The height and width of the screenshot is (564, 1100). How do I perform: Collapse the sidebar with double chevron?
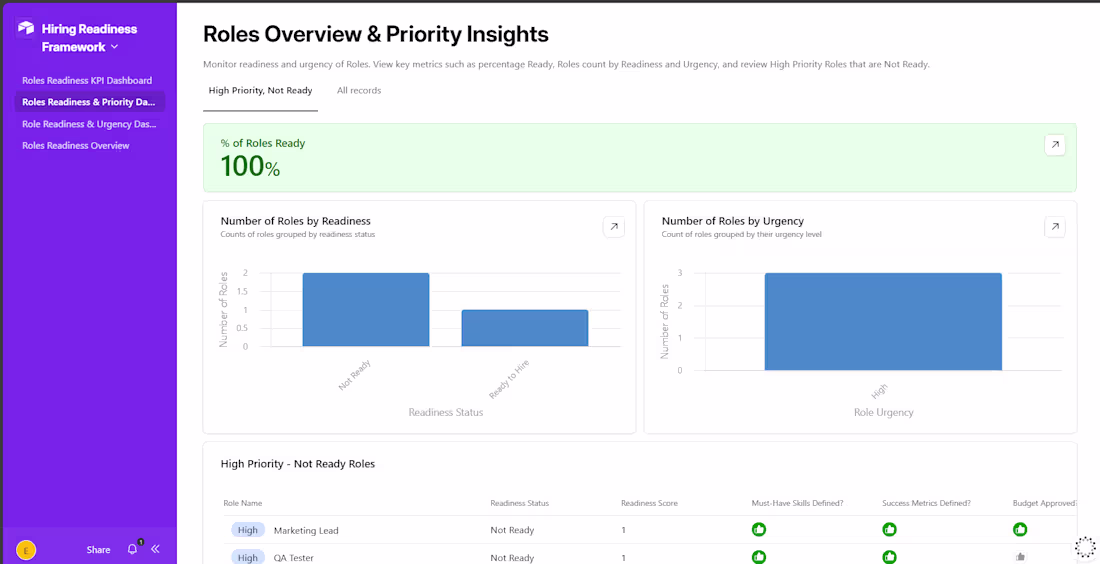tap(155, 549)
